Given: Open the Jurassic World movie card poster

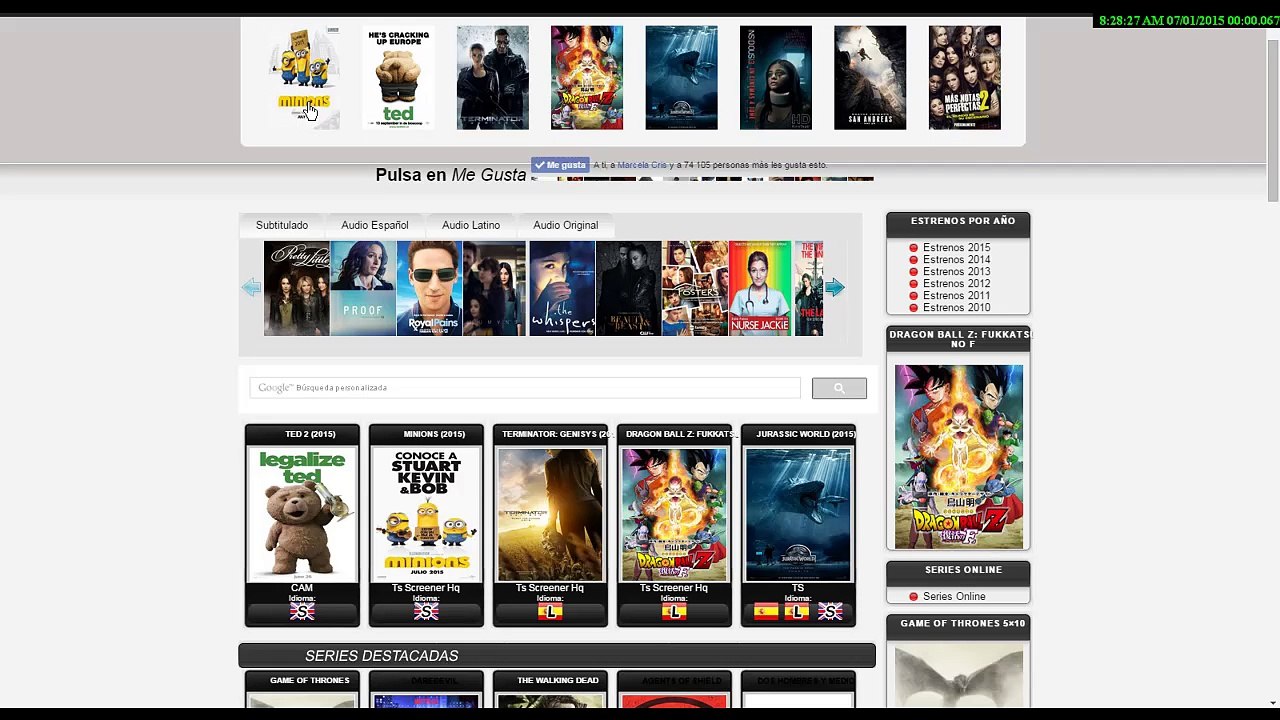Looking at the screenshot, I should coord(798,514).
